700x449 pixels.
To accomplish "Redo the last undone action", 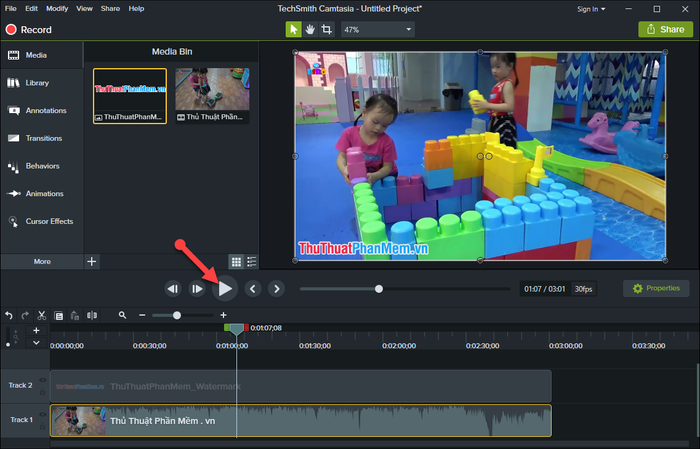I will [x=25, y=316].
